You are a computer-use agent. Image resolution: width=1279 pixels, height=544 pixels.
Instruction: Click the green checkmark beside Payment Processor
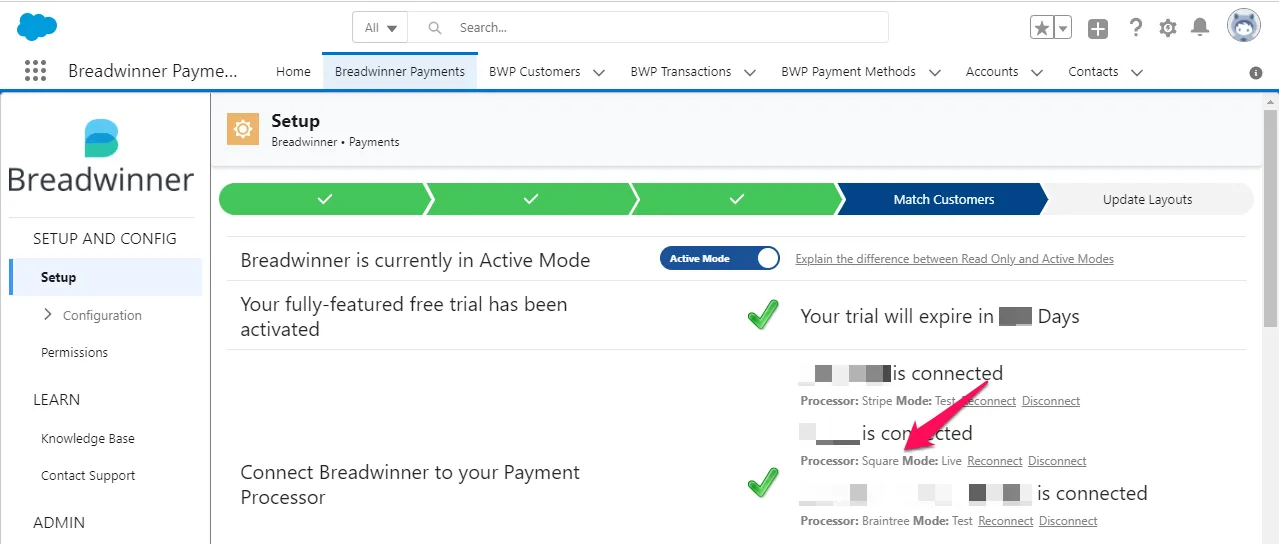click(x=763, y=484)
